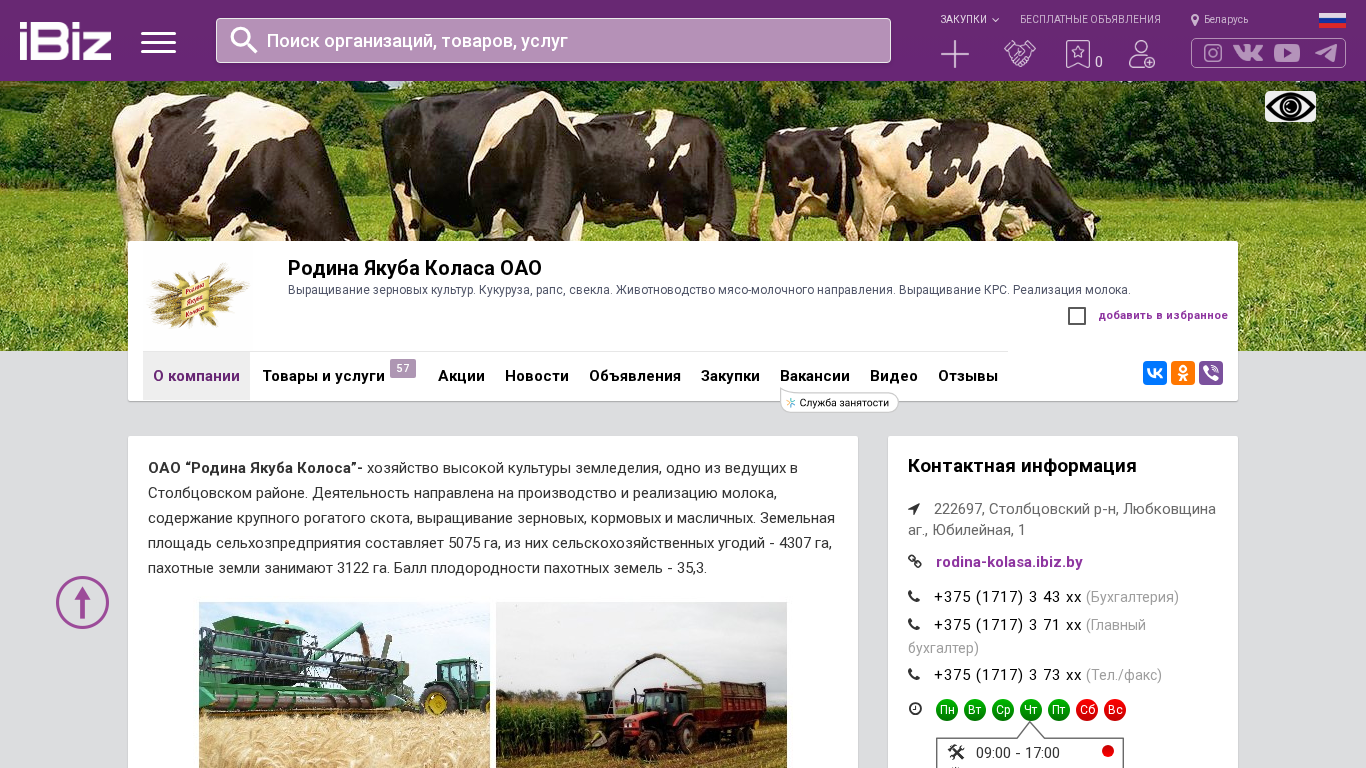Screen dimensions: 1366x768
Task: Open the iBiz home logo
Action: point(65,41)
